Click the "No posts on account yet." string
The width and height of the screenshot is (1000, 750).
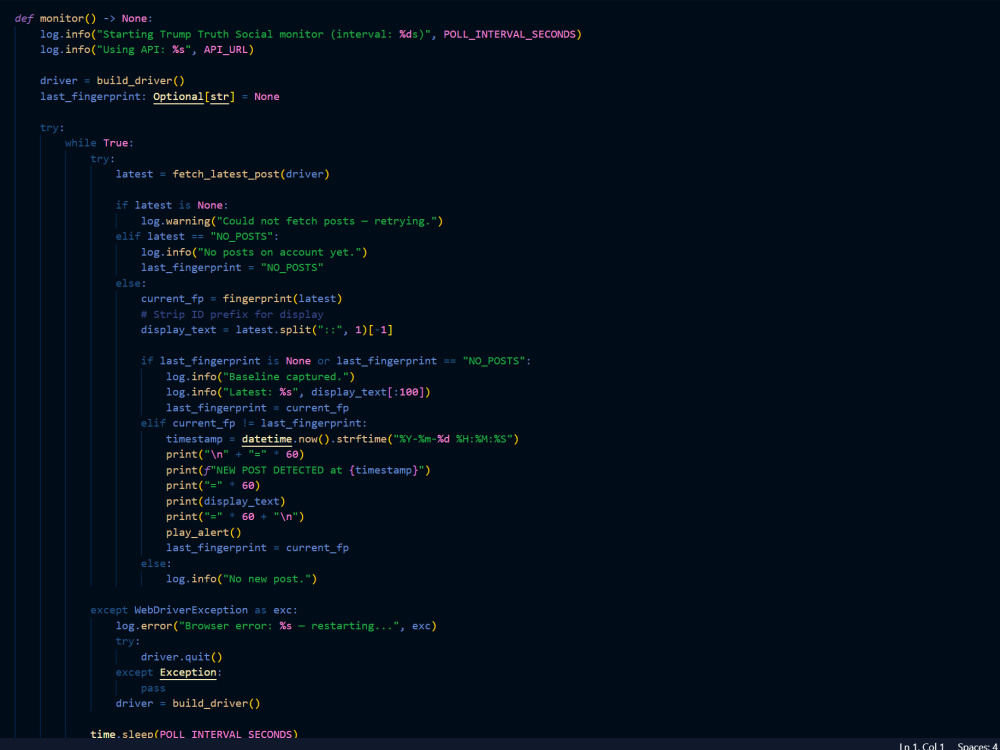[279, 252]
